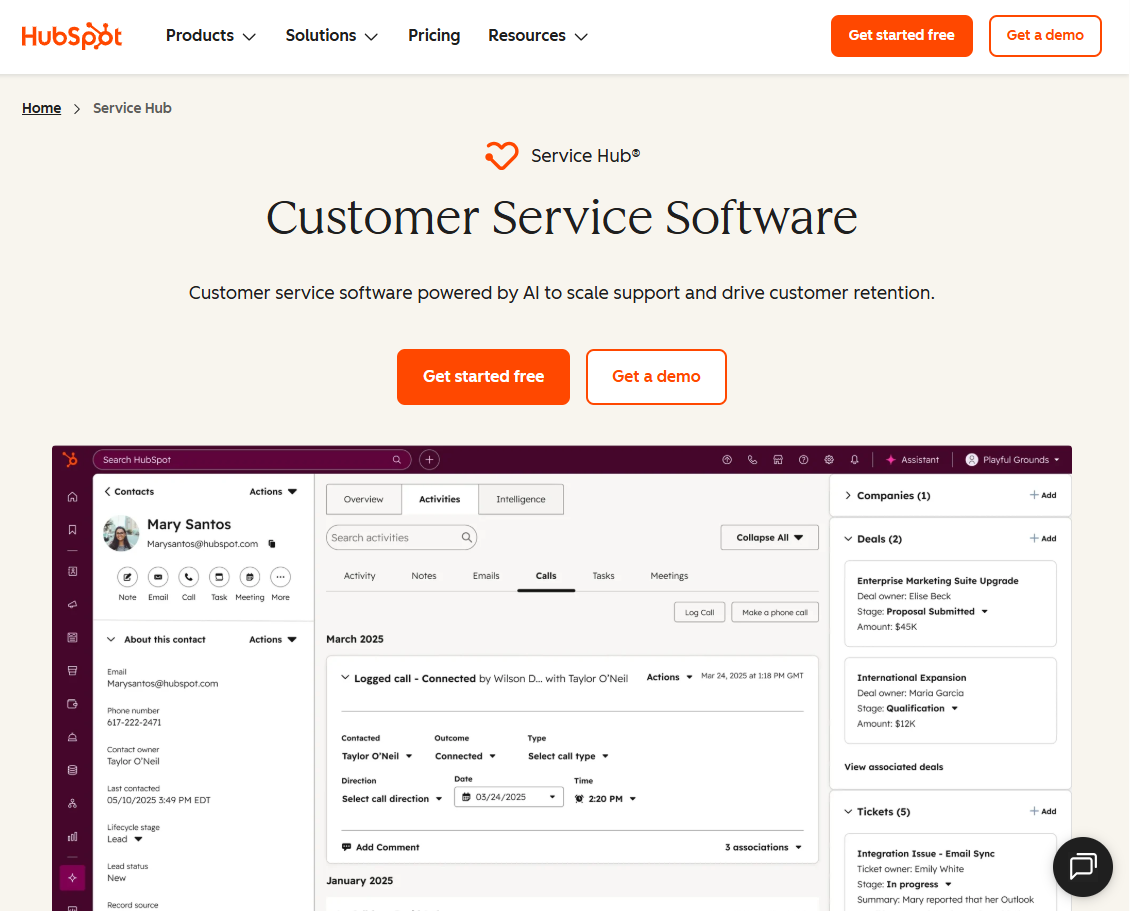Click View associated deals link

(894, 767)
